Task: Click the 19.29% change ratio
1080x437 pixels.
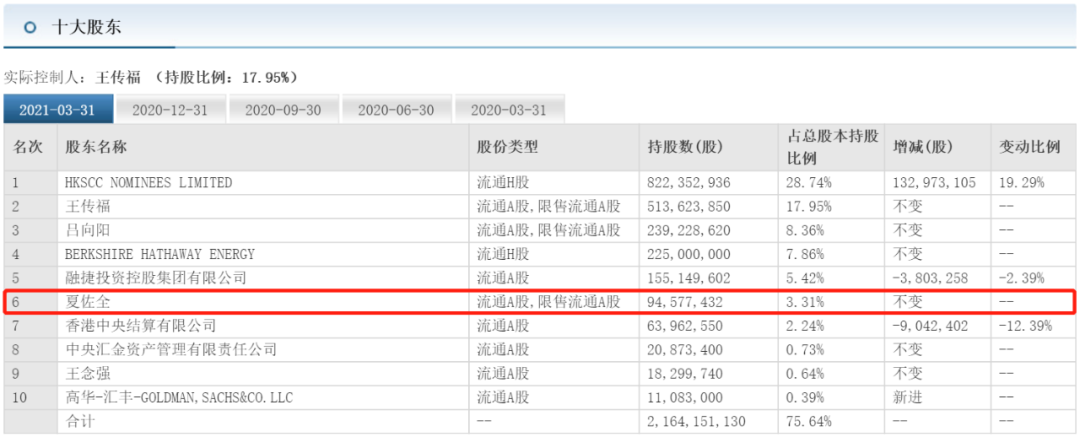Action: (1021, 183)
